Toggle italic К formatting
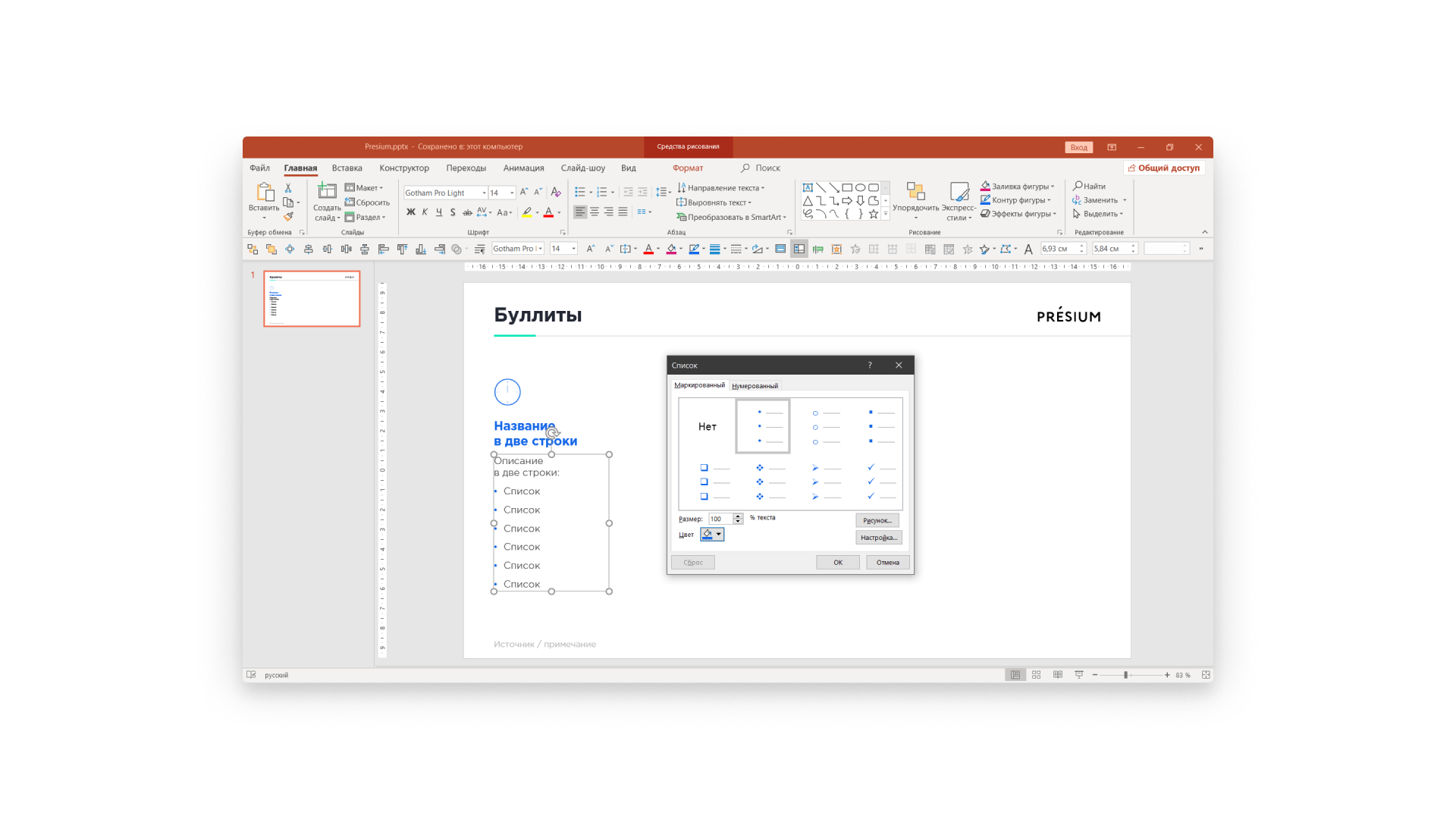Image resolution: width=1456 pixels, height=819 pixels. (x=425, y=212)
